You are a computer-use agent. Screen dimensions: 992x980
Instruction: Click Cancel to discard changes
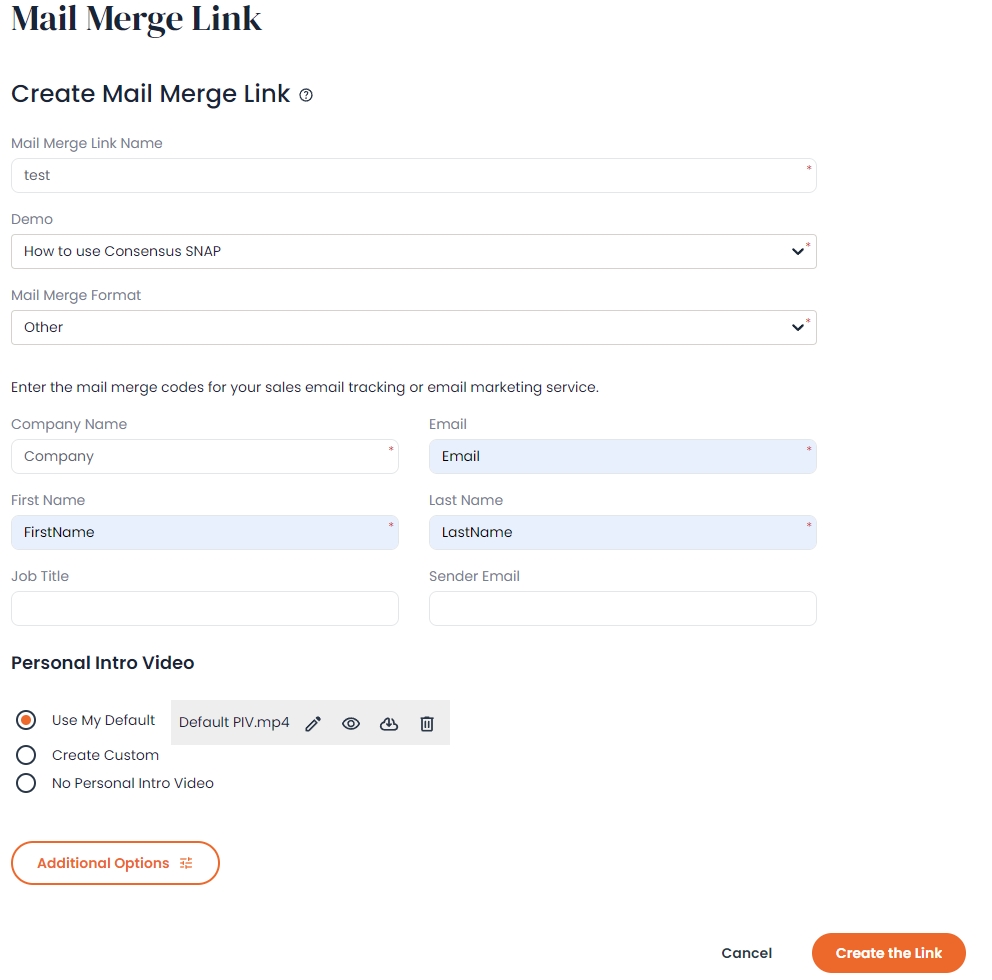746,952
